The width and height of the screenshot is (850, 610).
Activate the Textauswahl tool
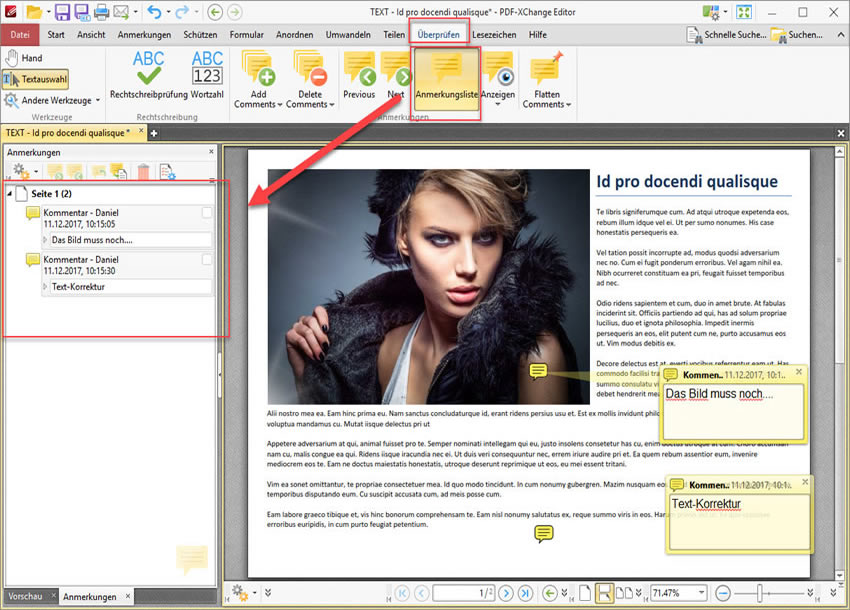(x=36, y=79)
